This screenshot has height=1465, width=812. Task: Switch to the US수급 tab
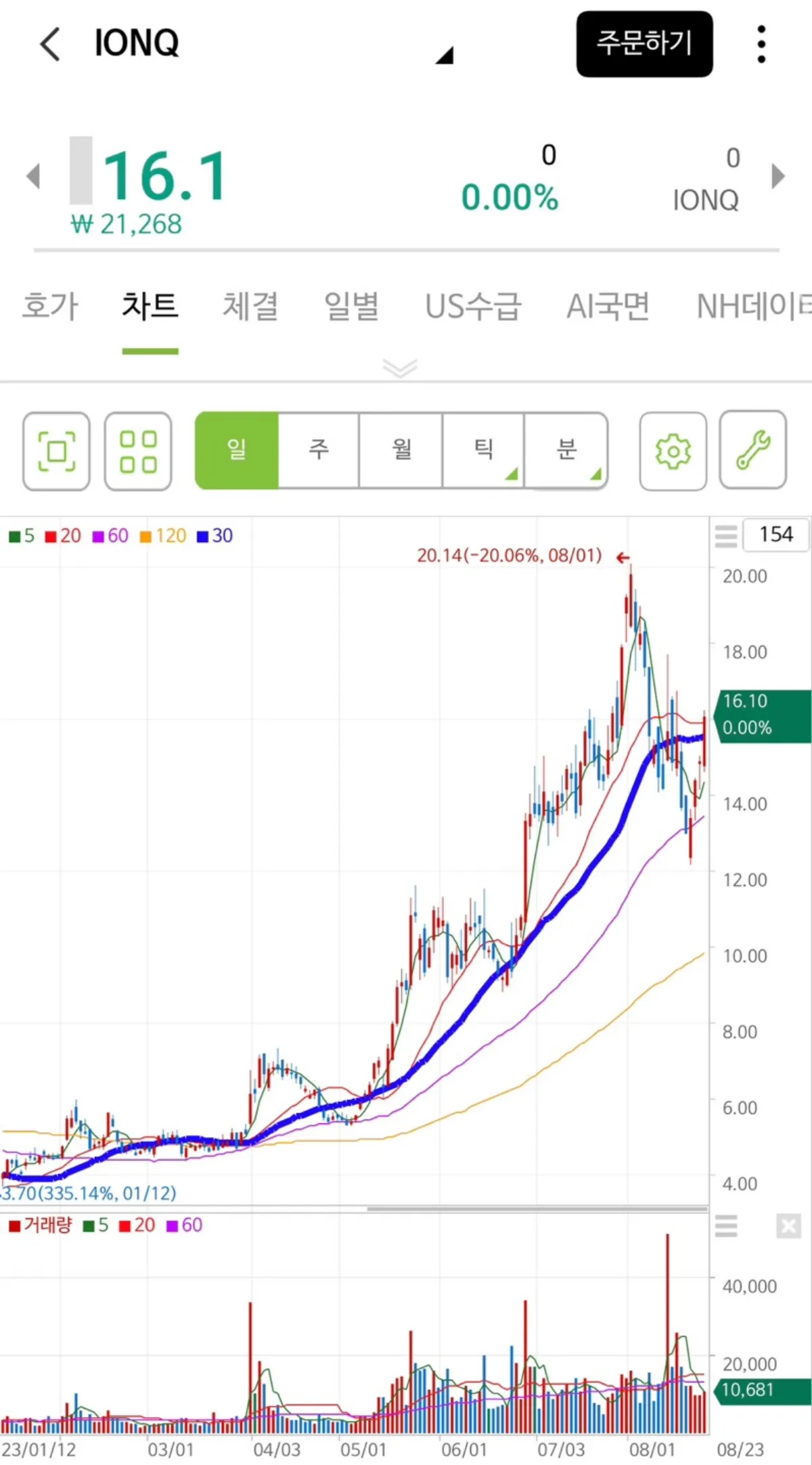coord(473,305)
